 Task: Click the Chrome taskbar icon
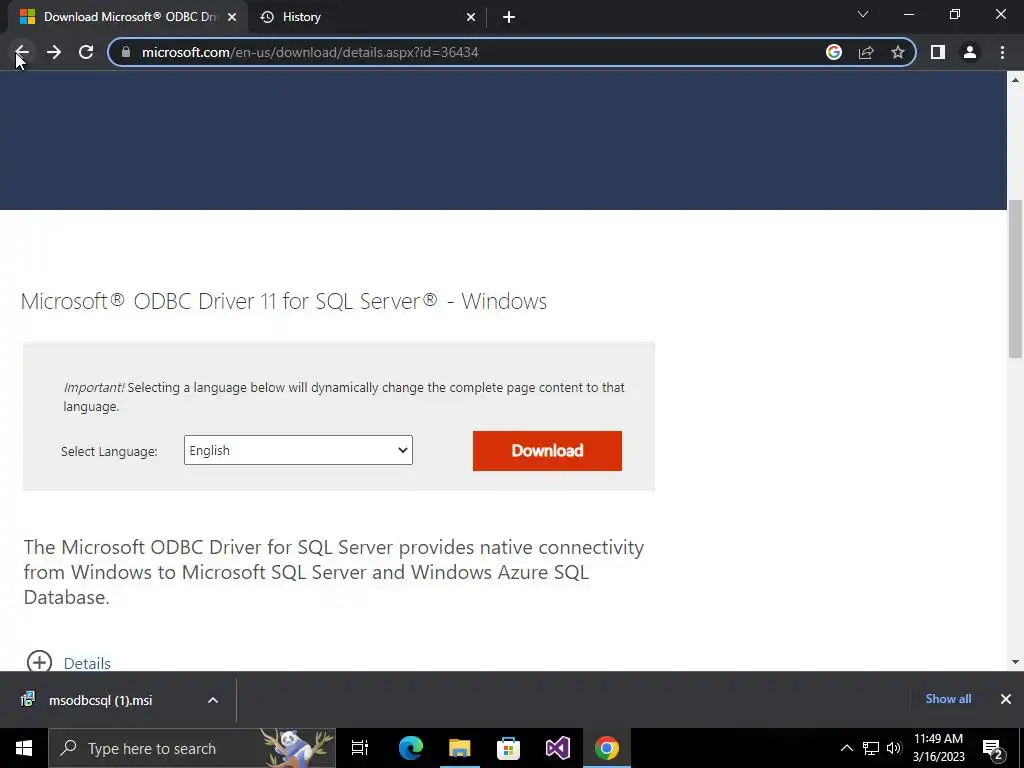click(607, 748)
